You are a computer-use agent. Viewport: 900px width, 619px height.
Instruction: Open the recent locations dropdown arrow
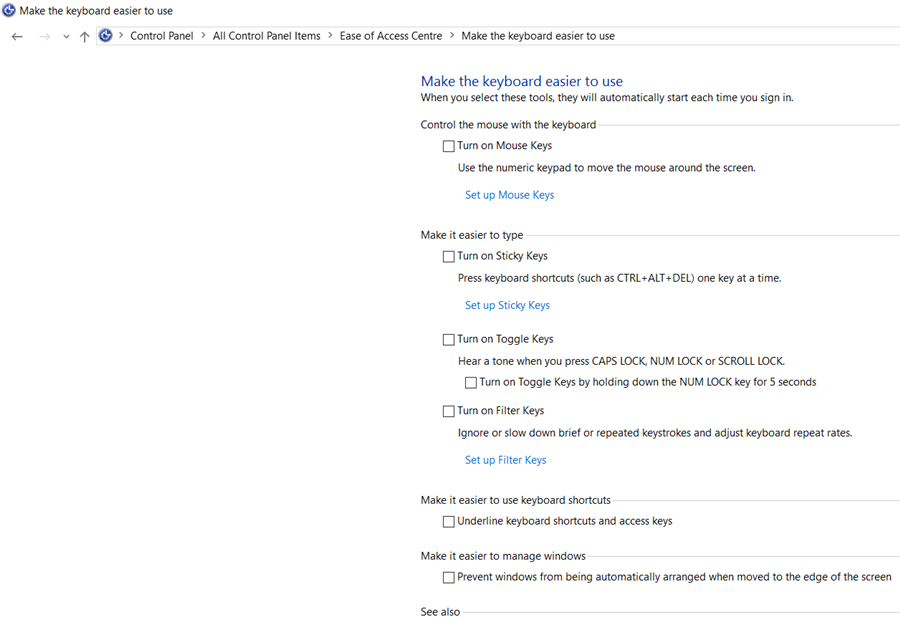(x=66, y=37)
